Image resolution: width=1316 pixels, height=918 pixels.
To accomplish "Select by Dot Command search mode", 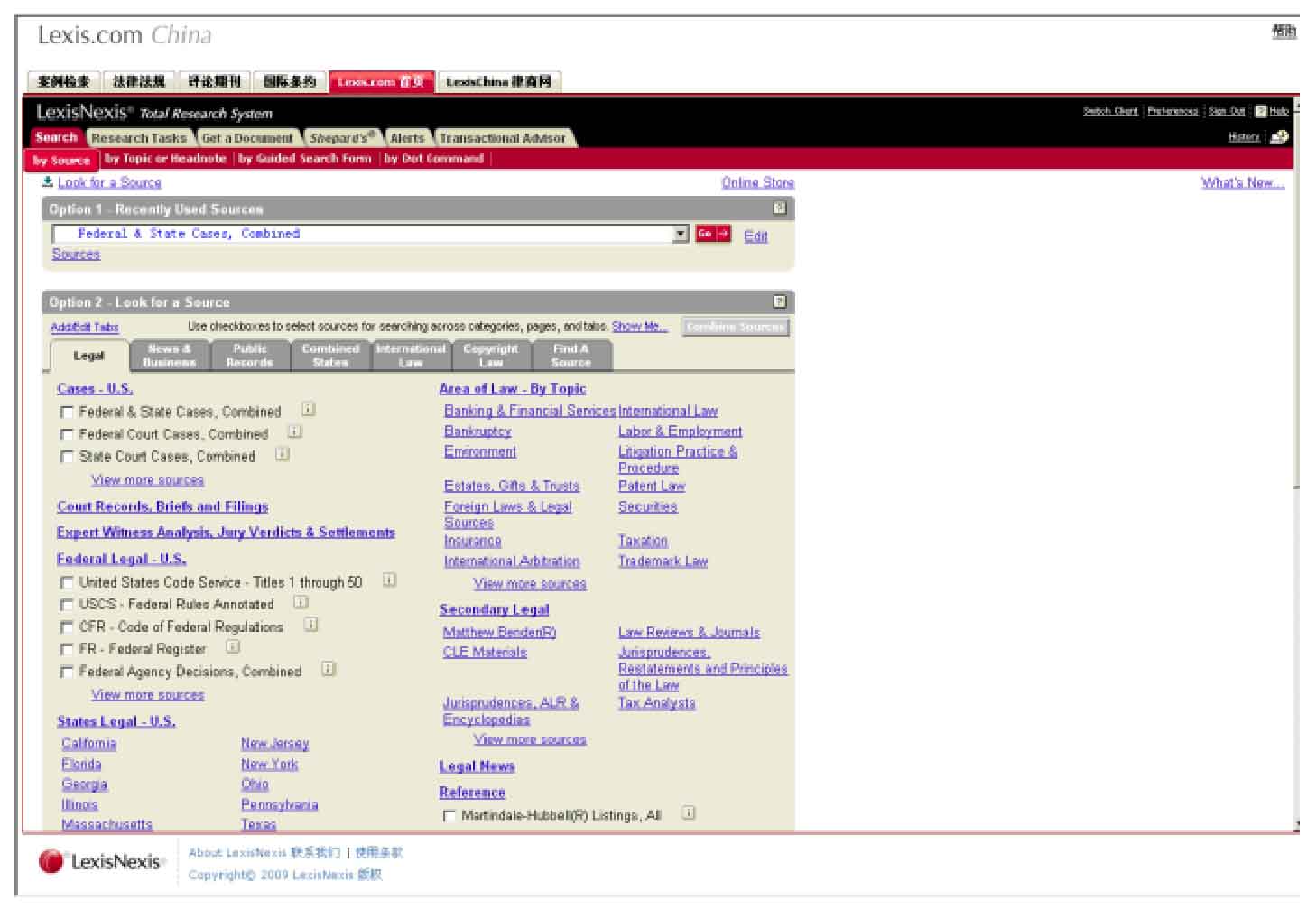I will (434, 159).
